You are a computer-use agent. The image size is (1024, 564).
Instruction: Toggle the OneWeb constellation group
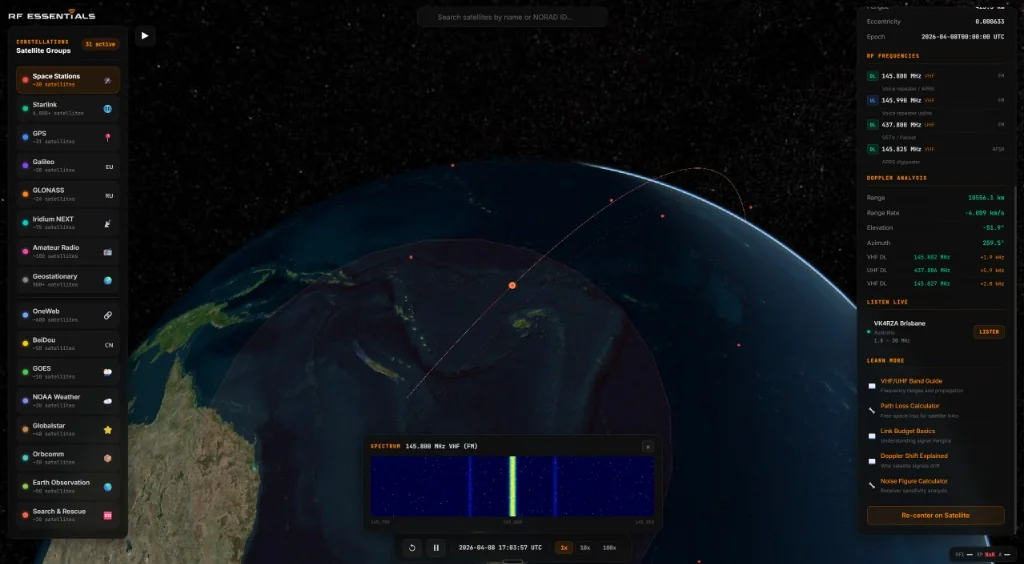click(x=68, y=315)
